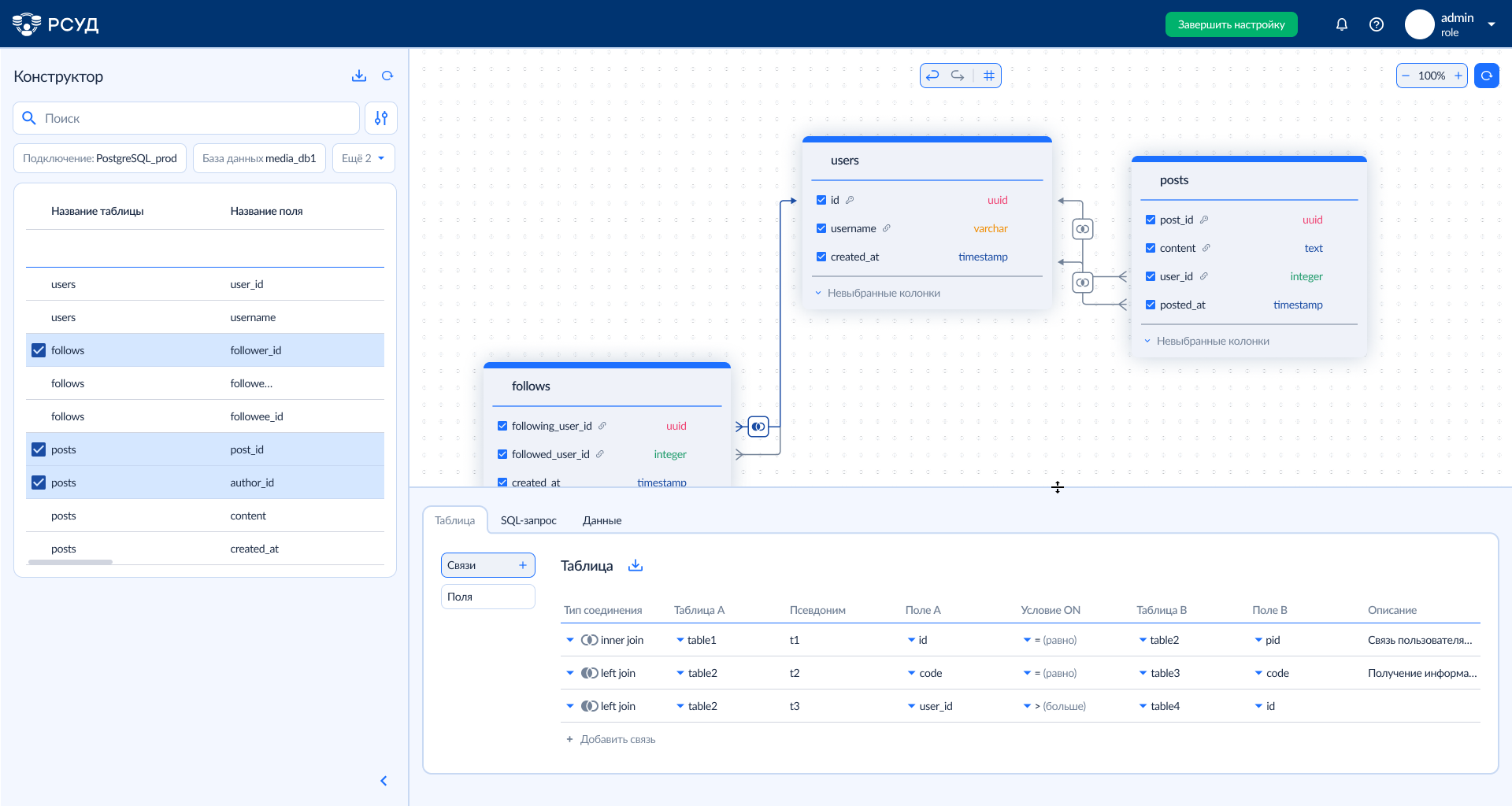Expand the Ещё 2 filters dropdown
This screenshot has width=1512, height=806.
point(363,158)
